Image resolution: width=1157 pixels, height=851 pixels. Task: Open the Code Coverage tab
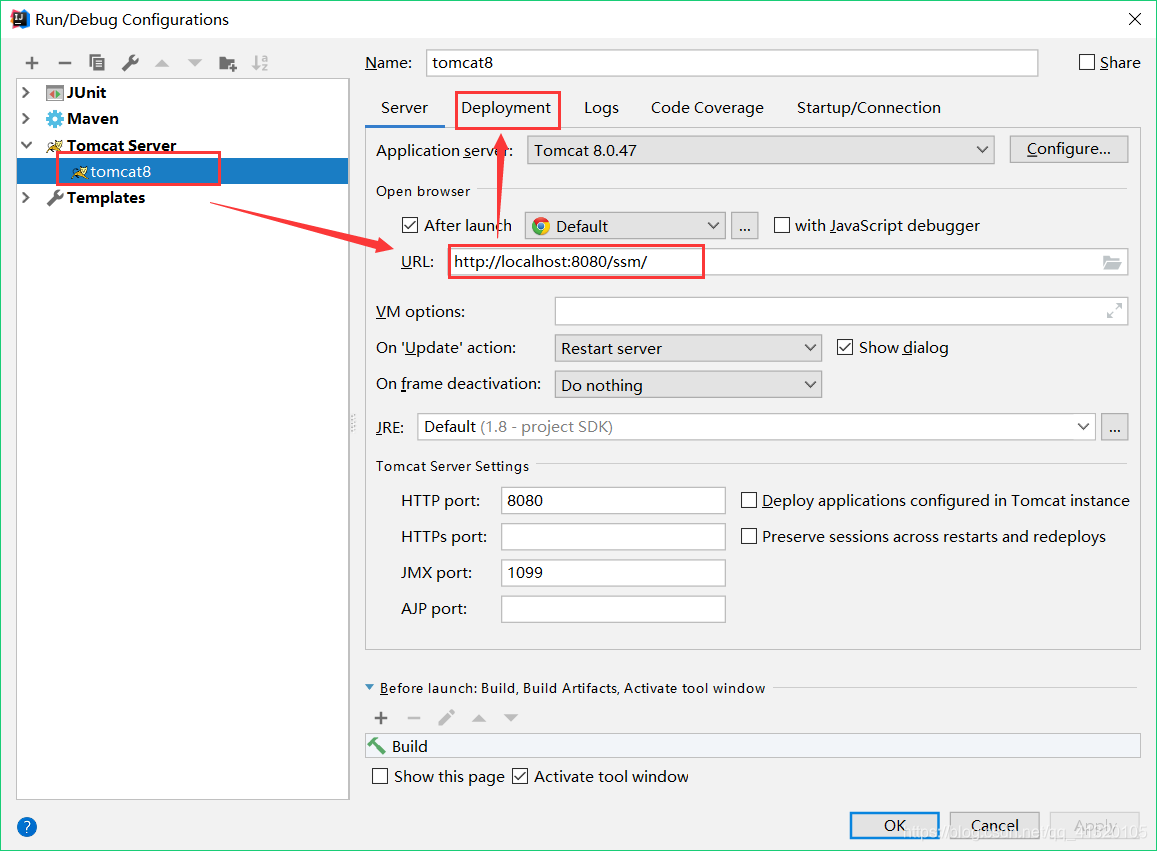707,108
